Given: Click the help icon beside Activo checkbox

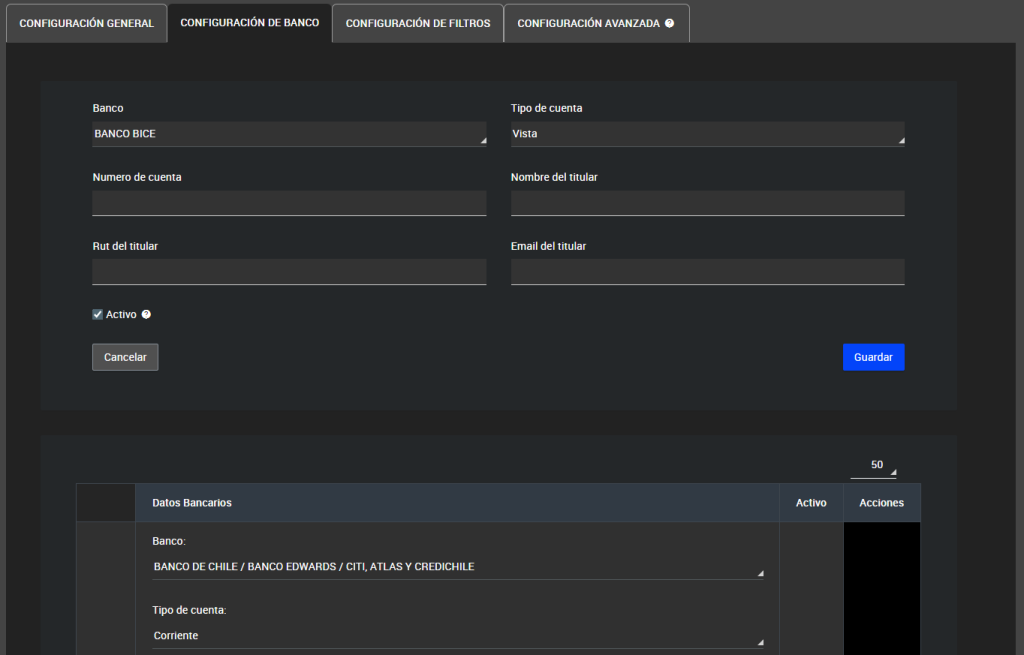Looking at the screenshot, I should coord(146,314).
